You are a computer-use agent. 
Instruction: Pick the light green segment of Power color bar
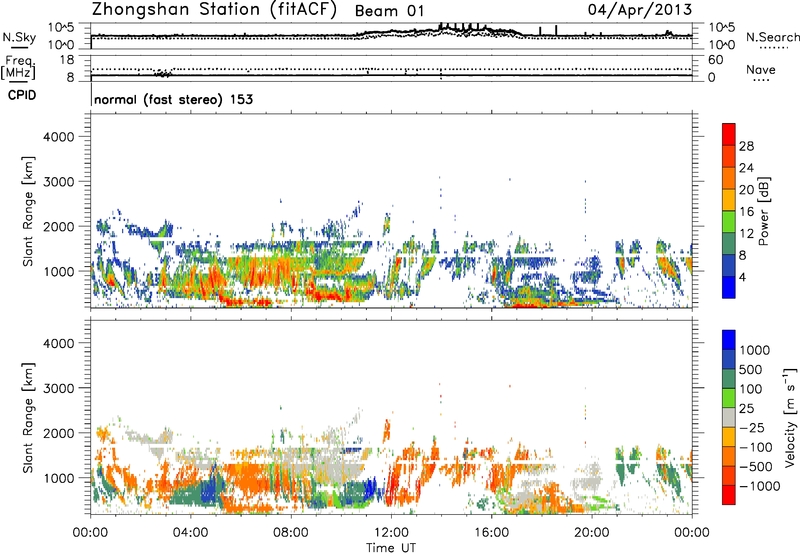pos(729,222)
